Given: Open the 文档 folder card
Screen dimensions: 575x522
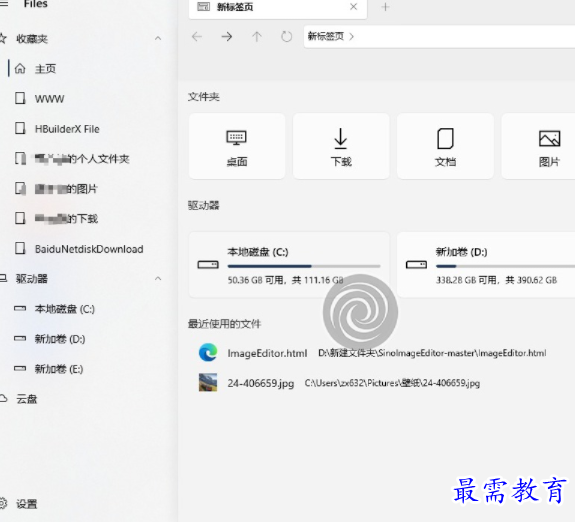Looking at the screenshot, I should (445, 146).
